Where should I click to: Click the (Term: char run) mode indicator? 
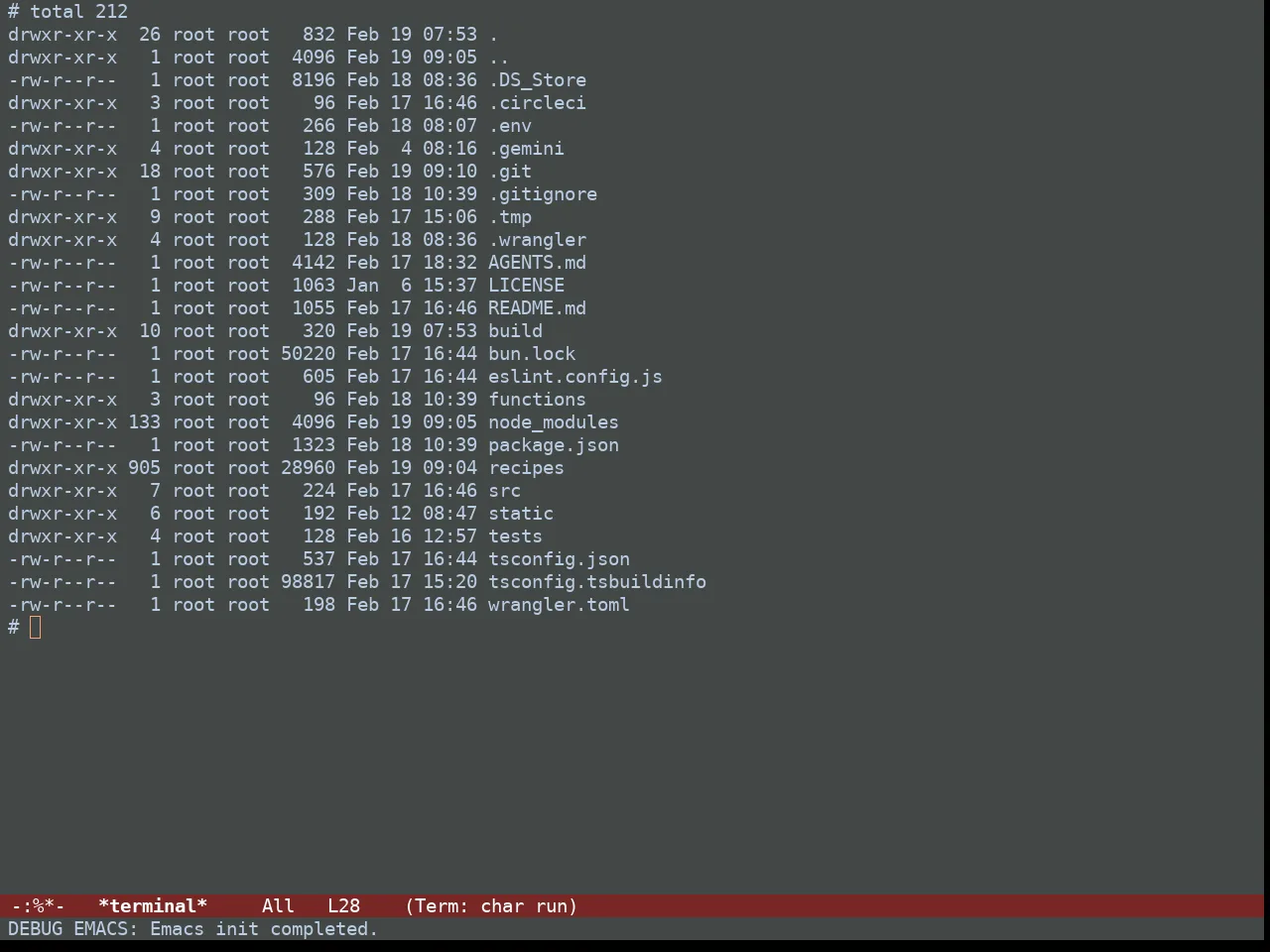click(x=491, y=905)
